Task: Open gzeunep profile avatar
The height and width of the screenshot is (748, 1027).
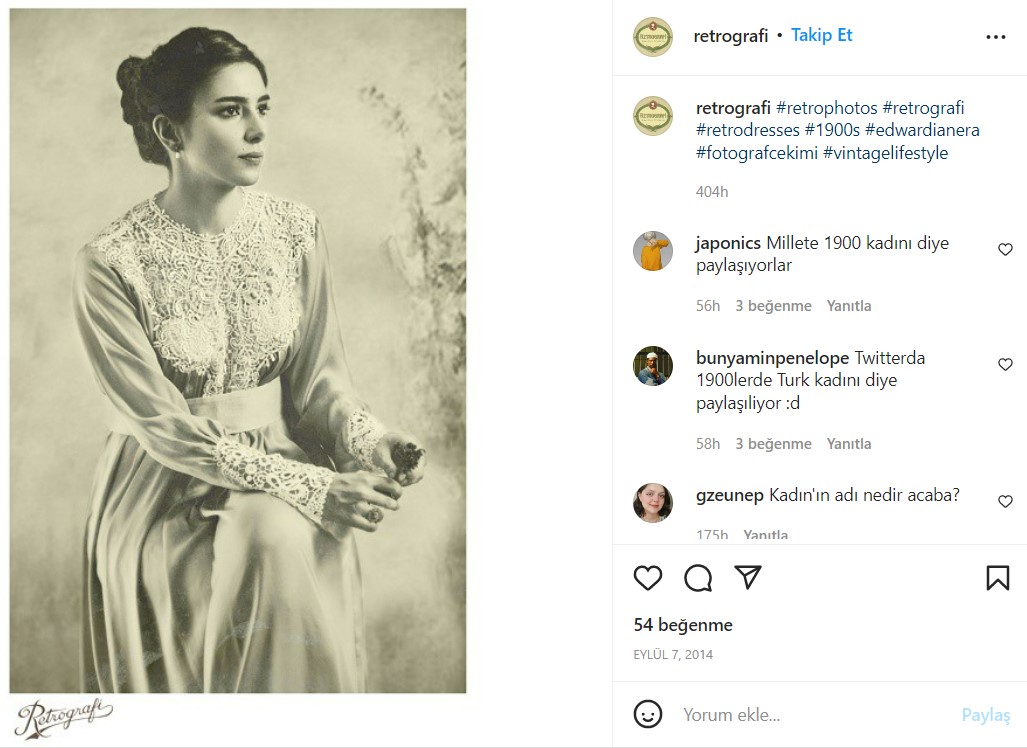Action: (653, 502)
